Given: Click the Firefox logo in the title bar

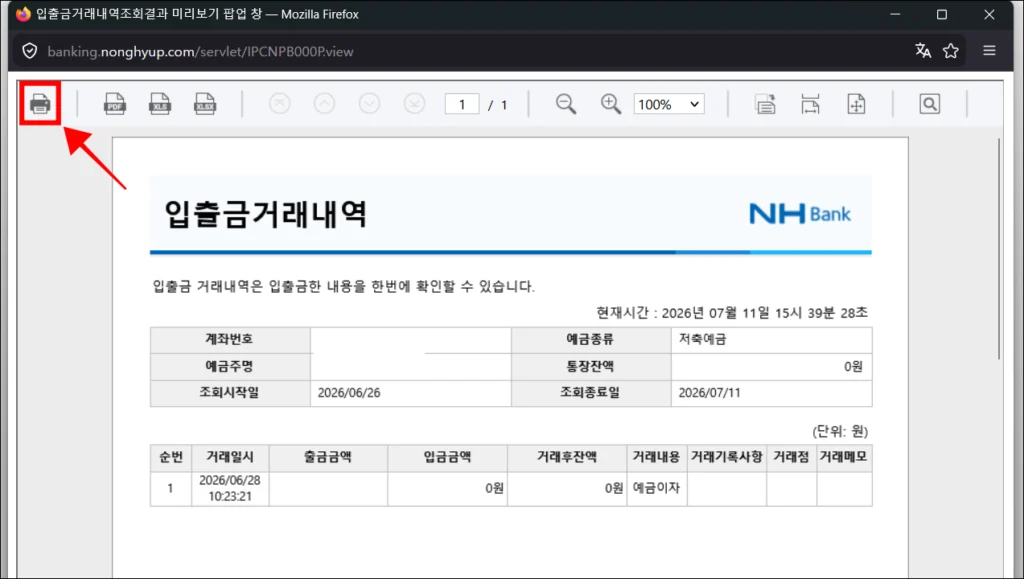Looking at the screenshot, I should click(24, 14).
